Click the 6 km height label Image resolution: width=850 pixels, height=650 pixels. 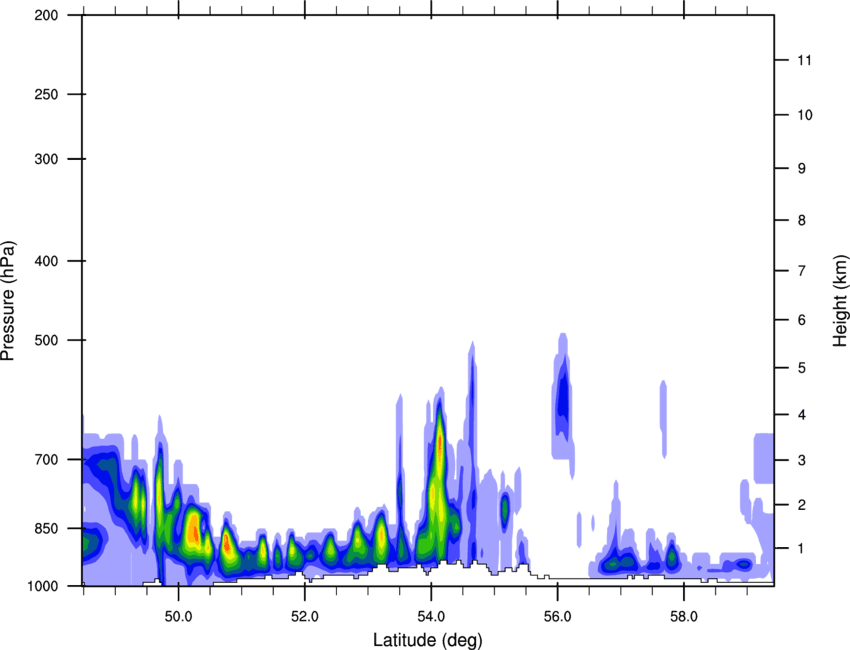[x=802, y=320]
